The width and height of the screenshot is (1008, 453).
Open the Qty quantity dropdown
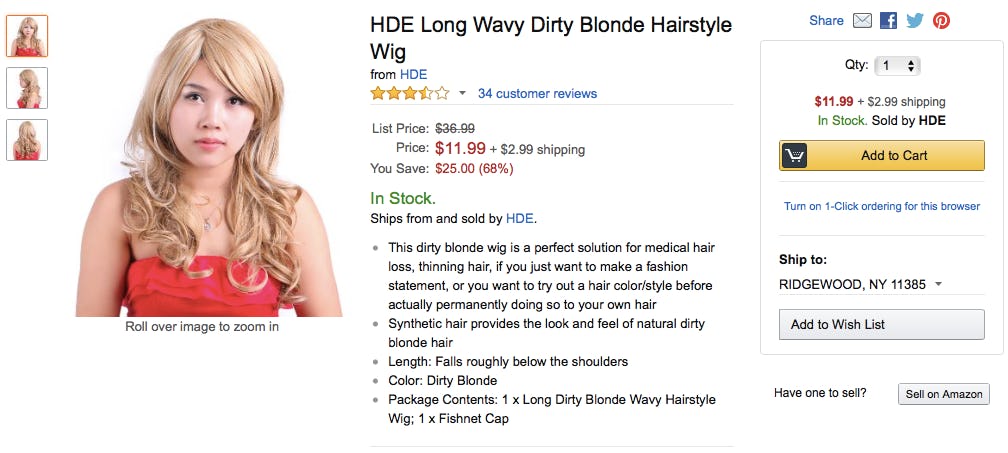(x=897, y=66)
